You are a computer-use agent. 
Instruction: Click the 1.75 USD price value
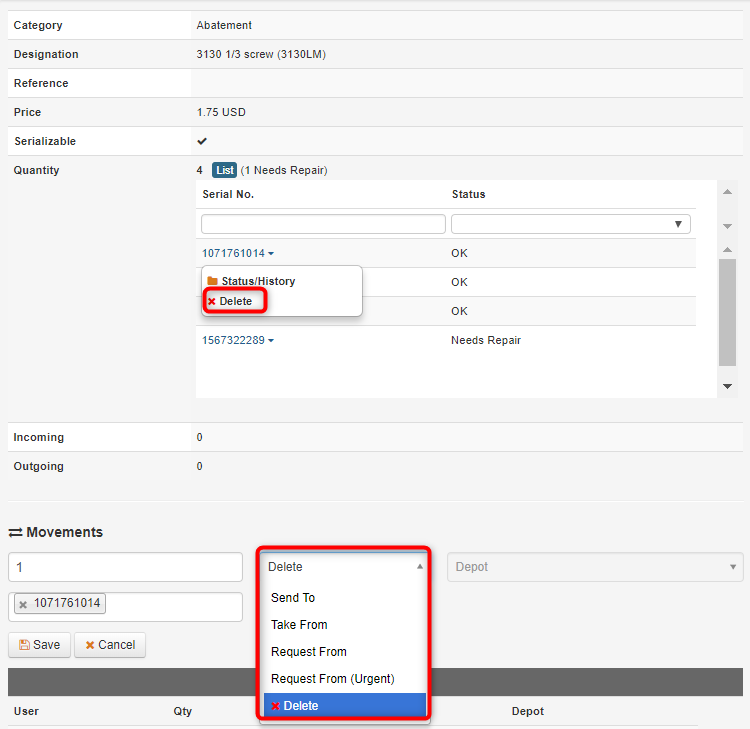click(221, 112)
